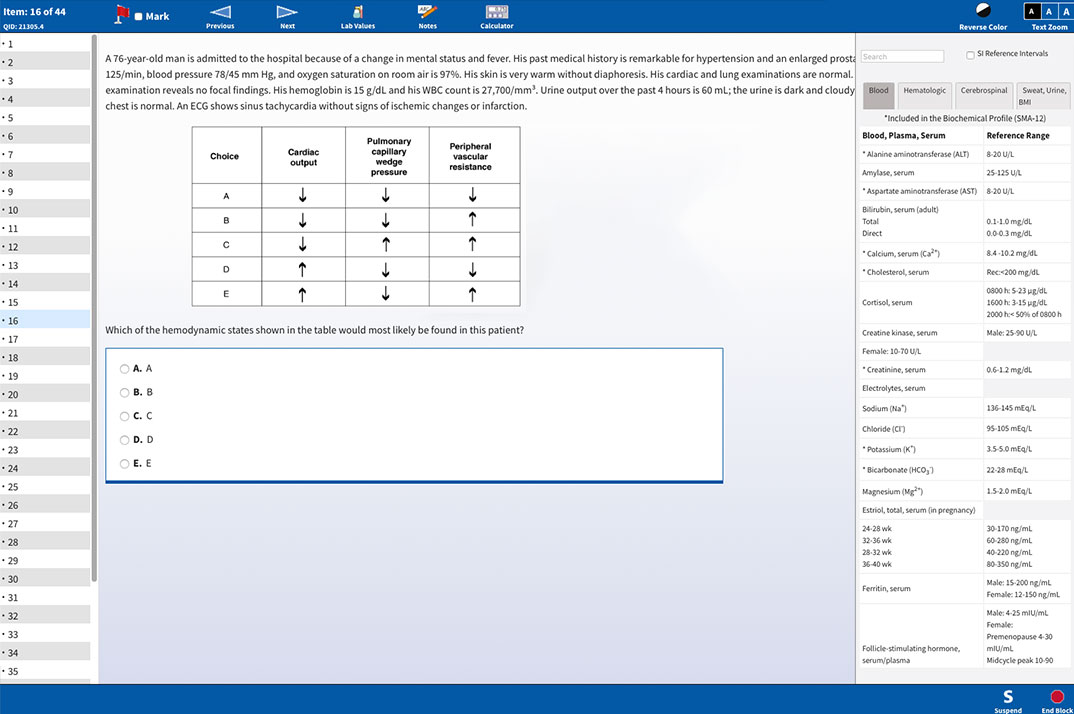The width and height of the screenshot is (1074, 714).
Task: Click 'Follicle-stimulating hormone' lab row
Action: [964, 637]
